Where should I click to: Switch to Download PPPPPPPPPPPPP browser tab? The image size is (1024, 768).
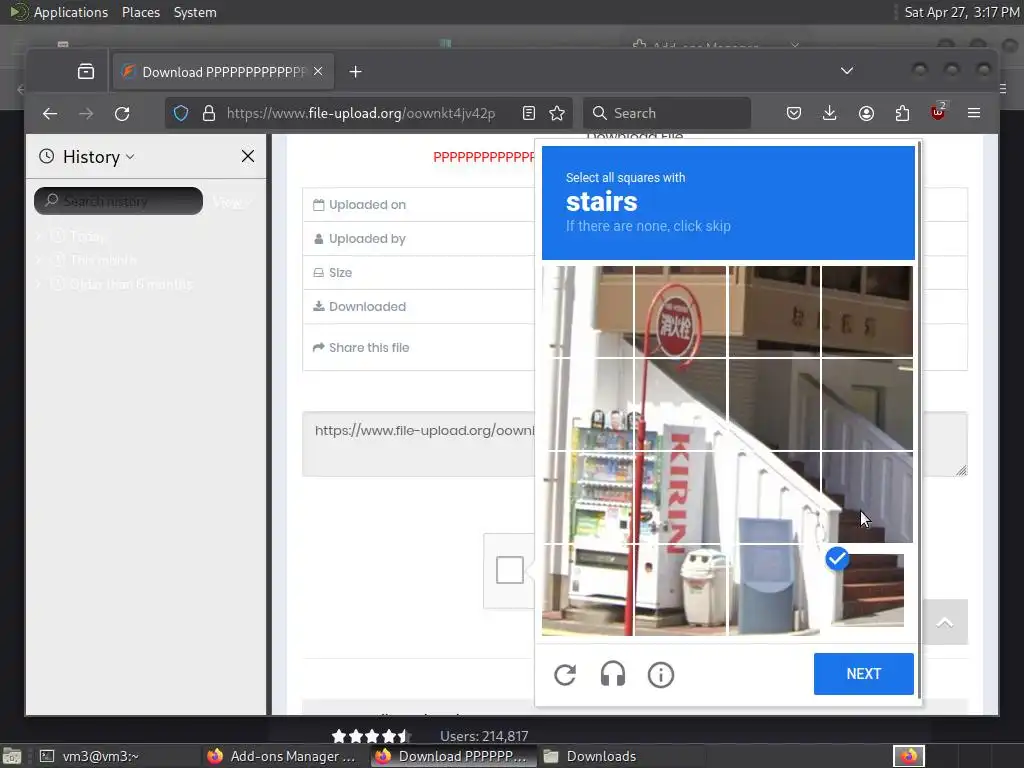(223, 71)
